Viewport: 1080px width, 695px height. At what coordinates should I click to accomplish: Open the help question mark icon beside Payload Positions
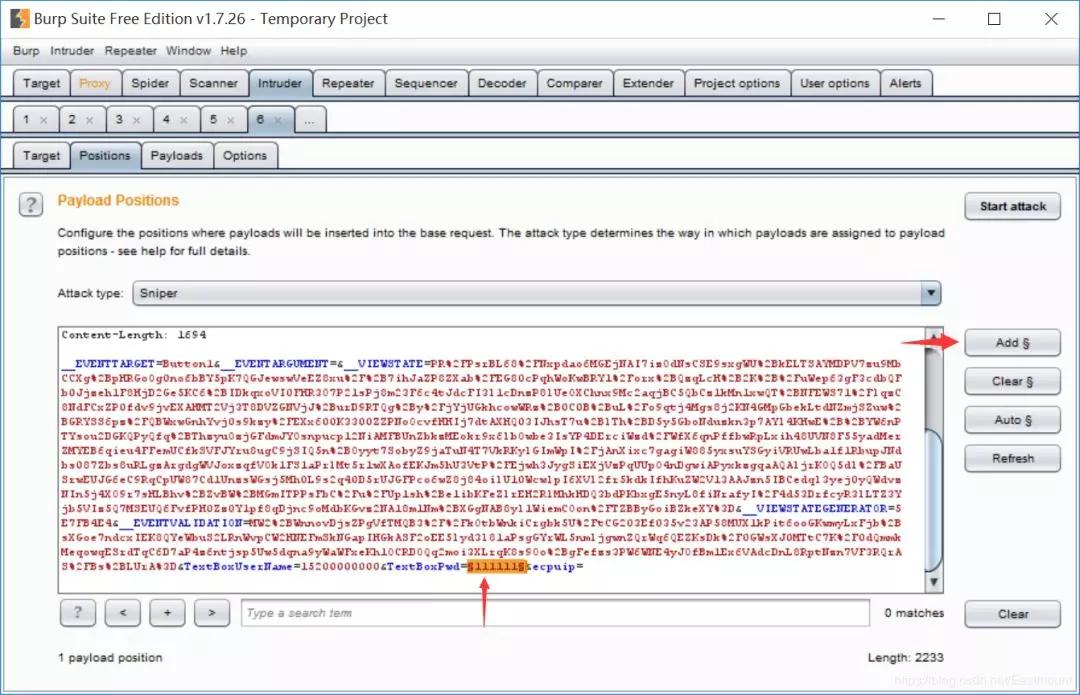pyautogui.click(x=30, y=205)
